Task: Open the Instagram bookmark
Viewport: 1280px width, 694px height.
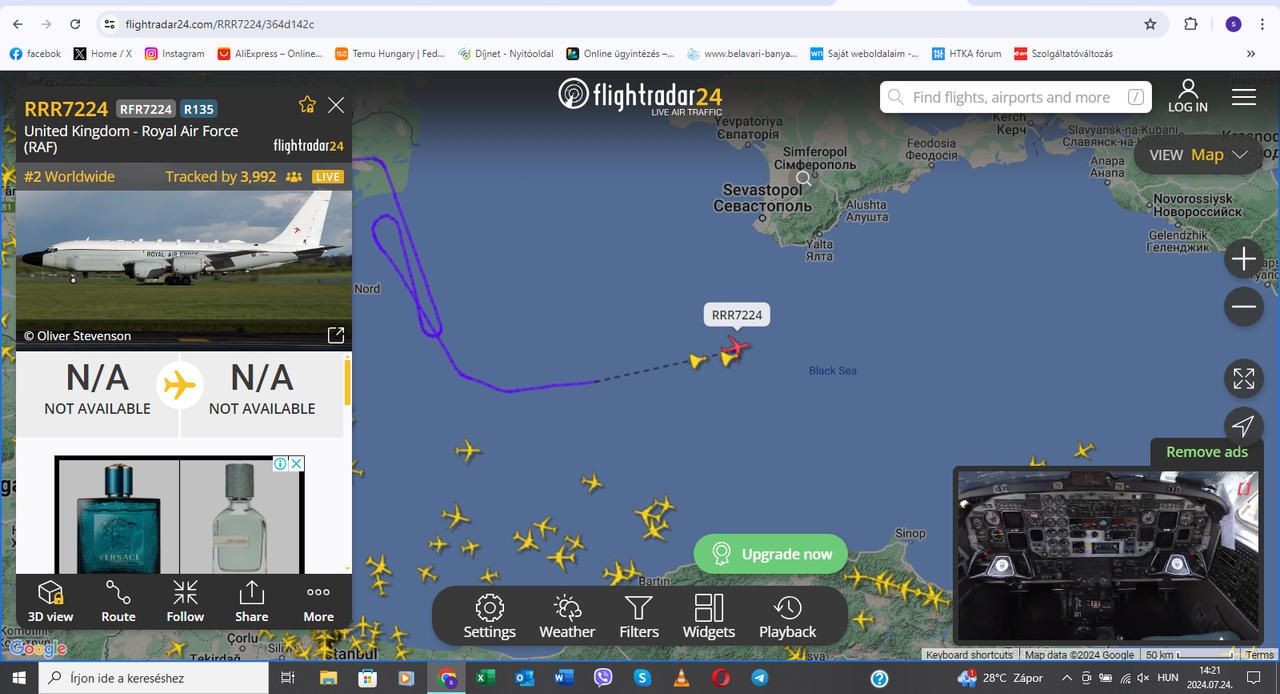Action: tap(175, 54)
